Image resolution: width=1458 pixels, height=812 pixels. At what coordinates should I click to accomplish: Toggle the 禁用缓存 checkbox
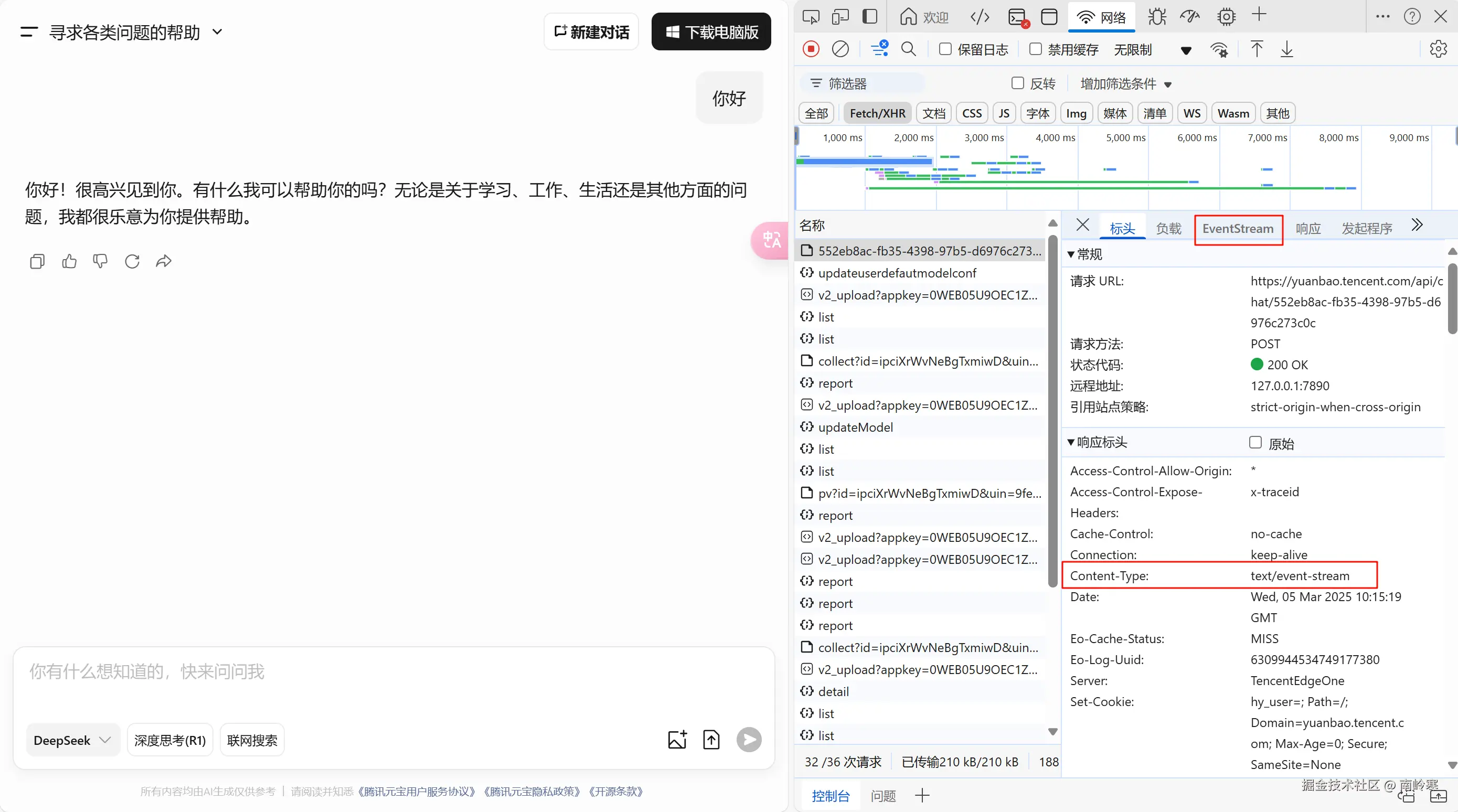tap(1035, 49)
